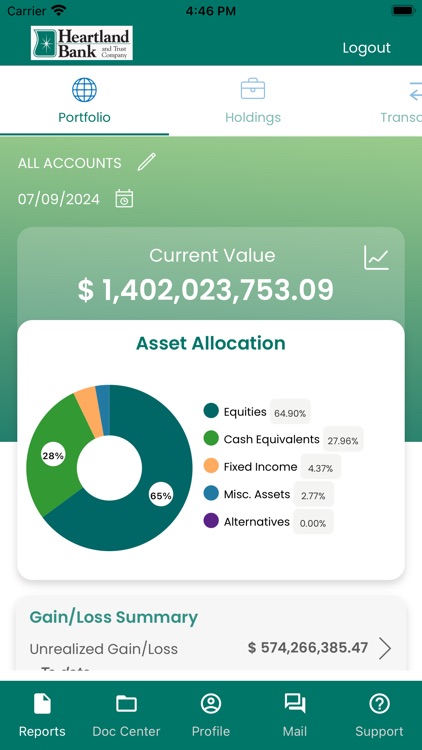
Task: Tap the Wi-Fi status icon
Action: click(x=59, y=10)
